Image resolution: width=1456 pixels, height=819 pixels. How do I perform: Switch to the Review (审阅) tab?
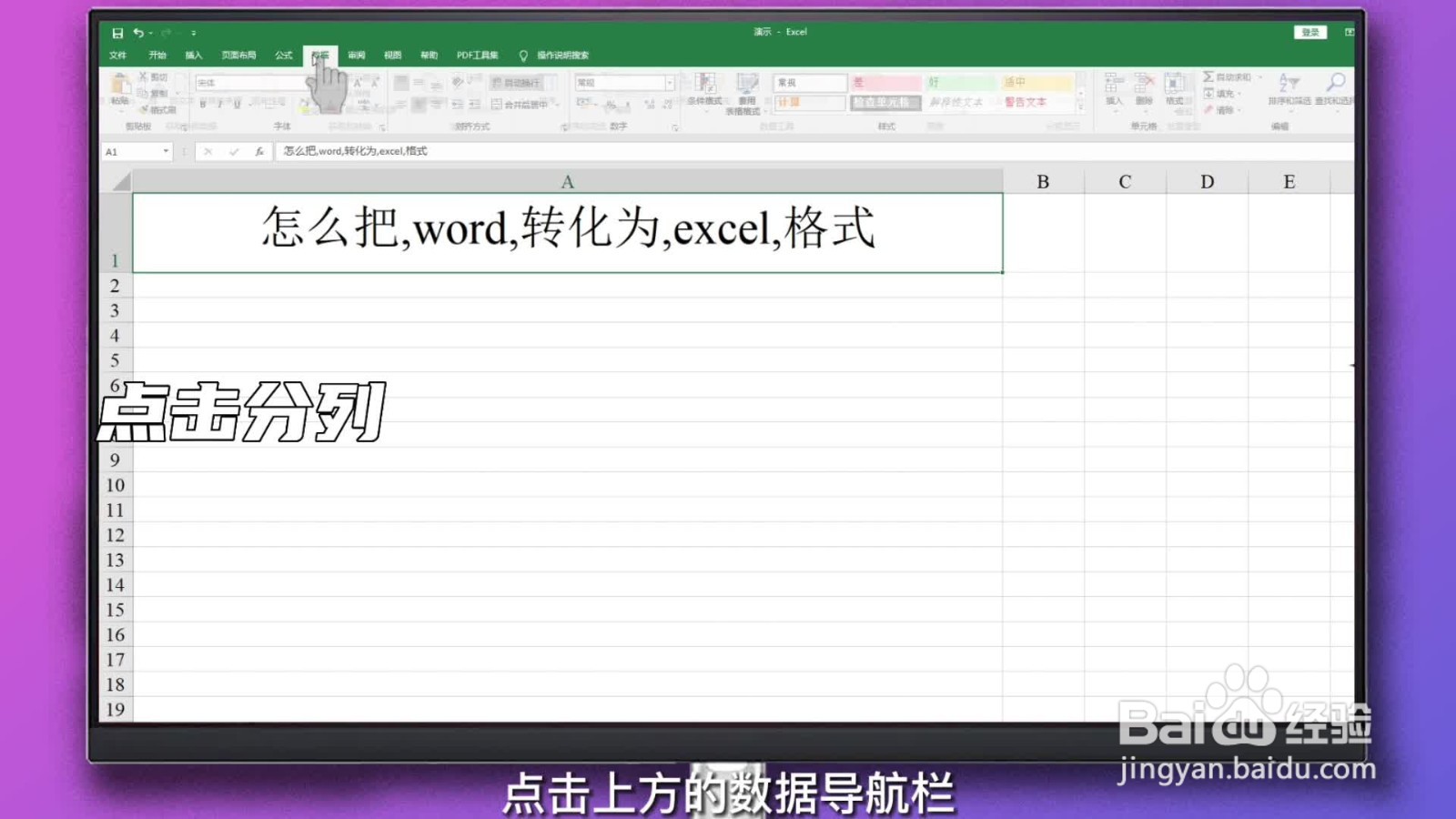[x=357, y=56]
